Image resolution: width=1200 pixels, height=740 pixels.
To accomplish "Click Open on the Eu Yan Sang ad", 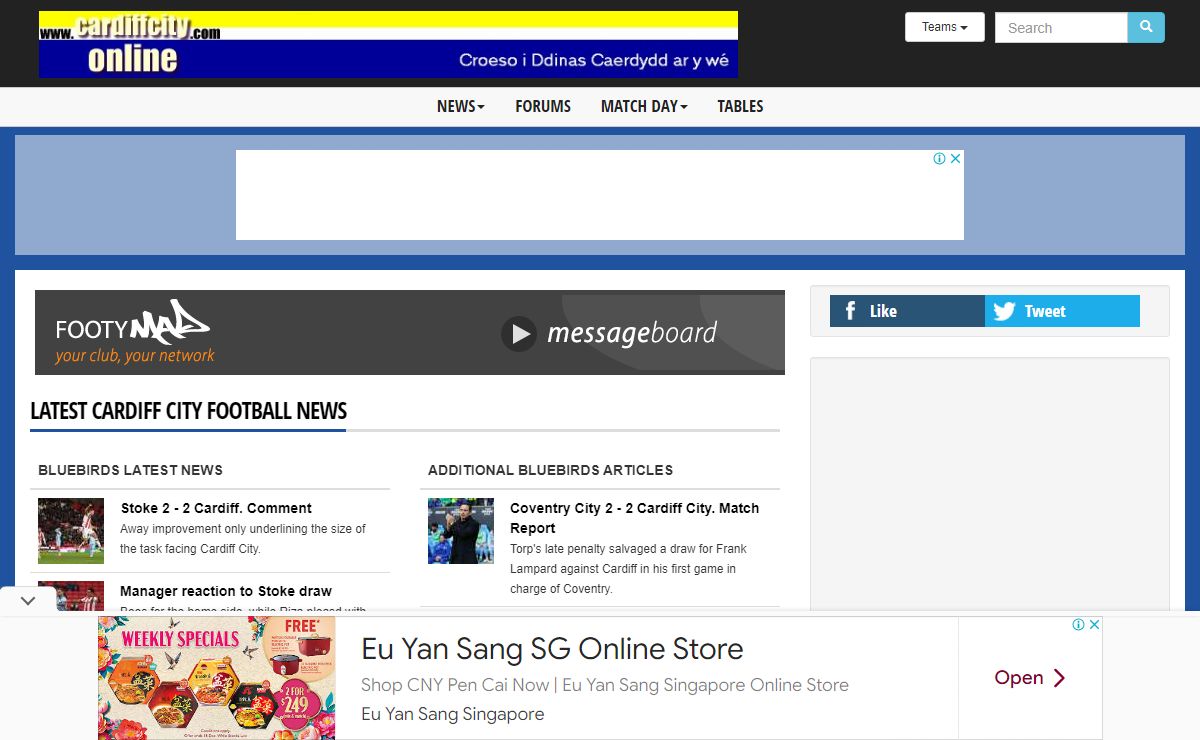I will coord(1030,678).
